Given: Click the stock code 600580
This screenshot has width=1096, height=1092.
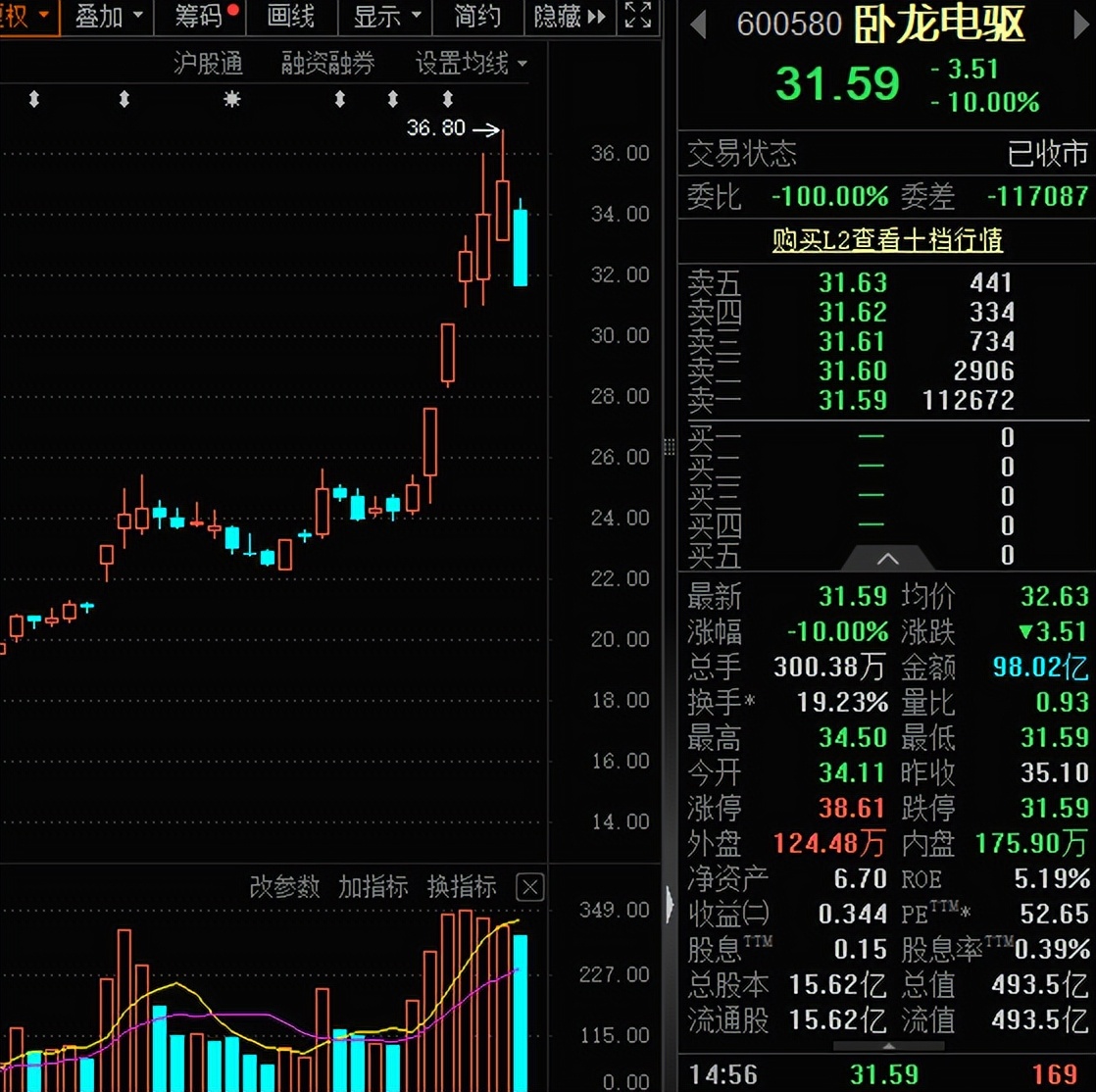Looking at the screenshot, I should 789,25.
